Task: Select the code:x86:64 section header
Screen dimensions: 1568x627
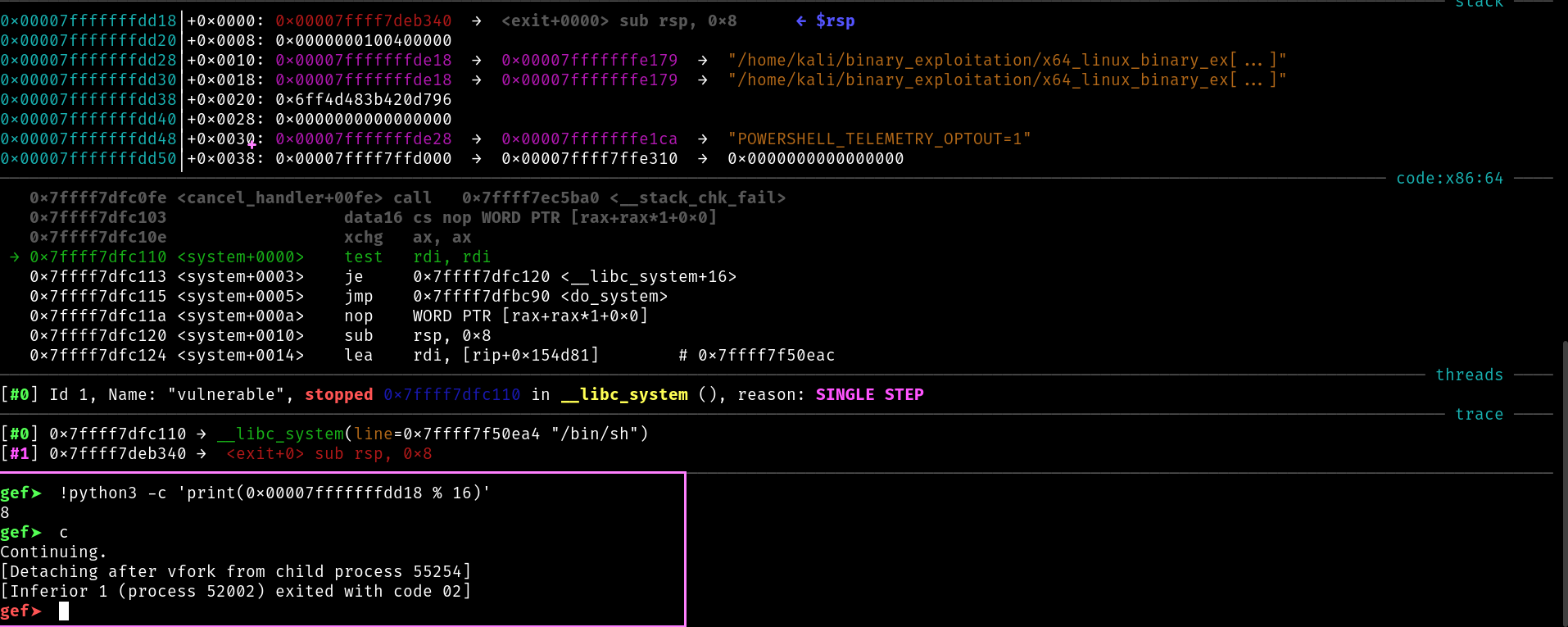Action: [x=1449, y=179]
